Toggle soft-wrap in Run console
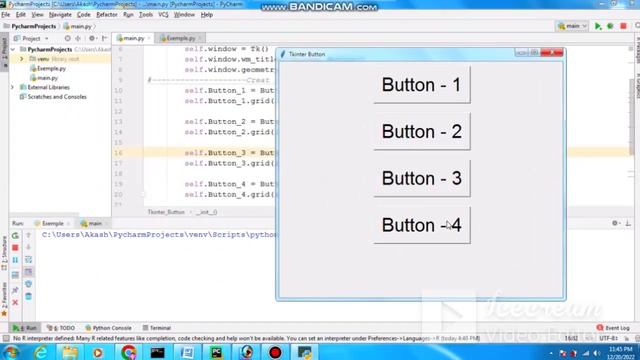 (x=28, y=260)
